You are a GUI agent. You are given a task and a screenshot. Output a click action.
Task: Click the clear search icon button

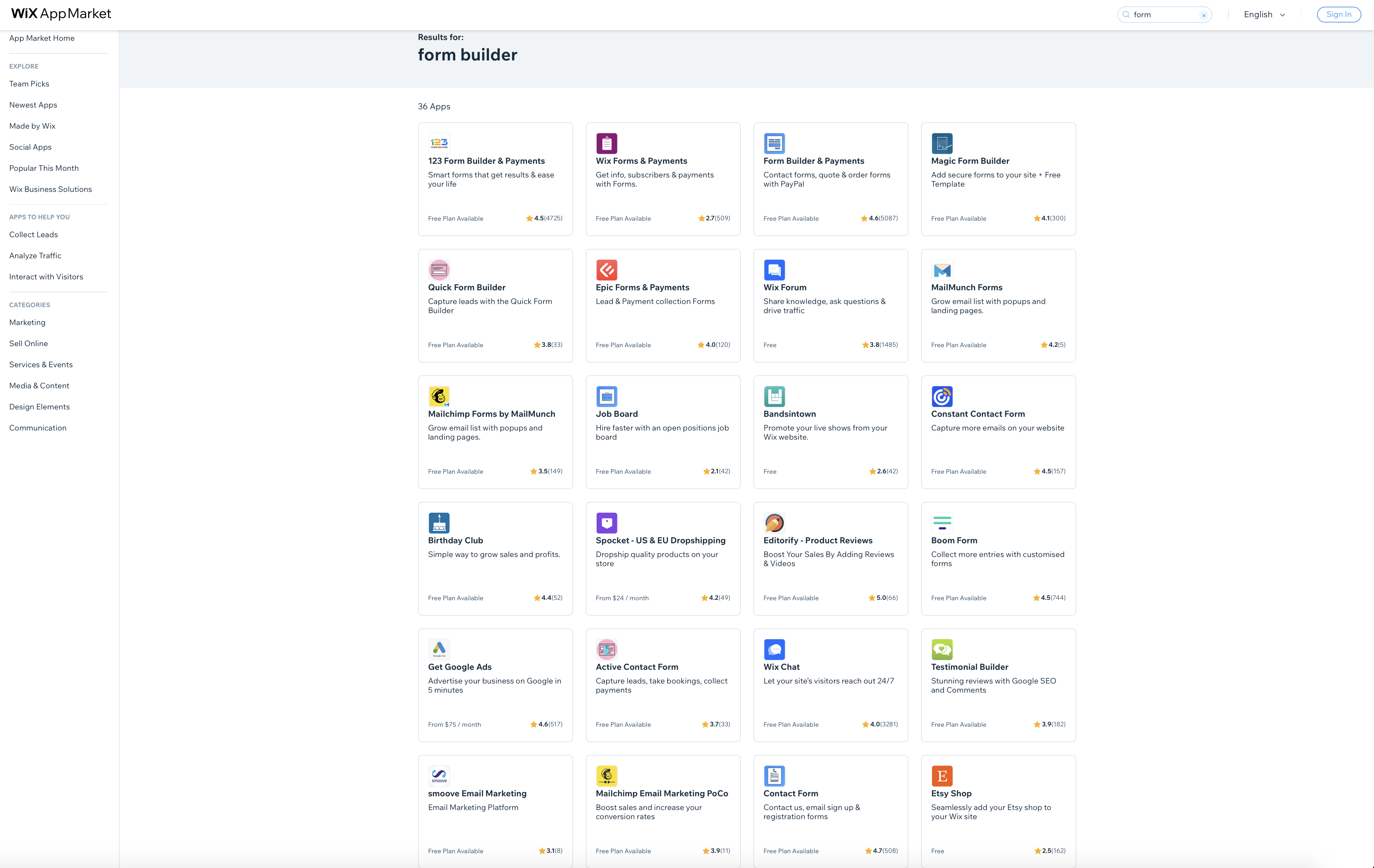tap(1203, 14)
